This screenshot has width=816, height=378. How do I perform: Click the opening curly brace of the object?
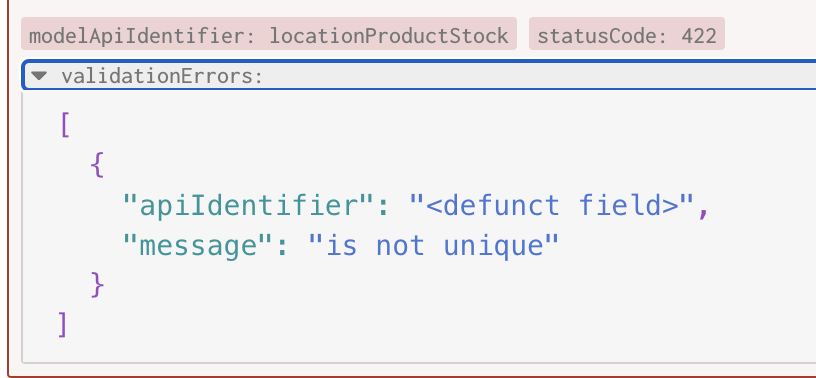[97, 165]
